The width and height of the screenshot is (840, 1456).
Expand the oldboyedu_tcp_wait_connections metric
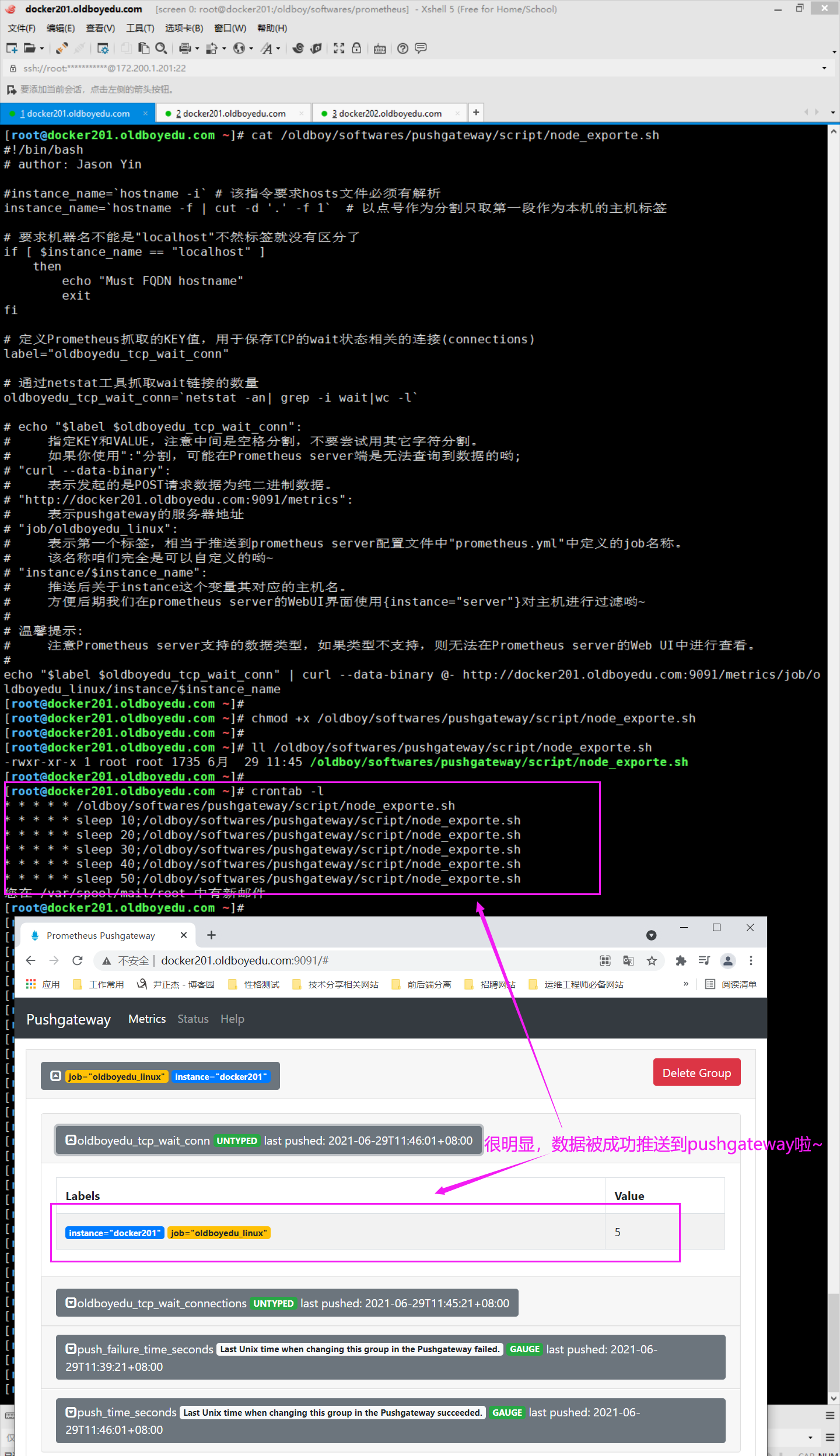coord(287,1303)
